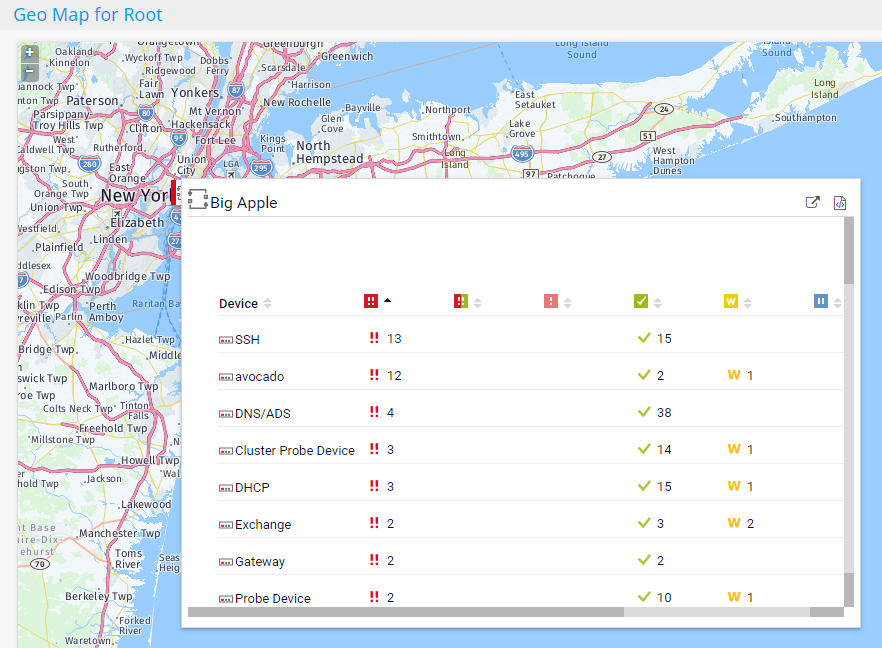Click the Big Apple group icon
Screen dimensions: 882x648
[197, 199]
